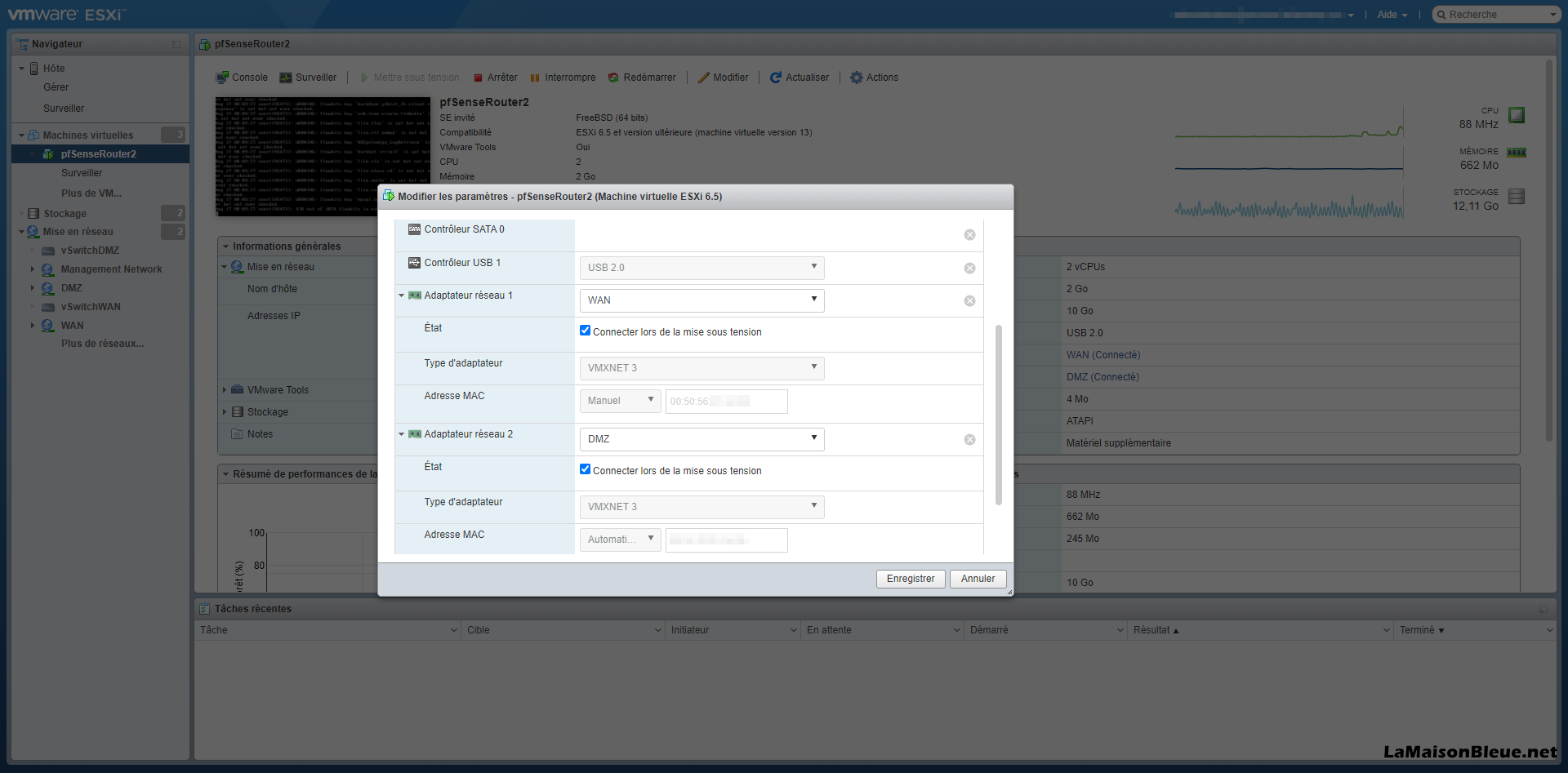Click the Tâches récentes panel toggle icon

pyautogui.click(x=1543, y=609)
